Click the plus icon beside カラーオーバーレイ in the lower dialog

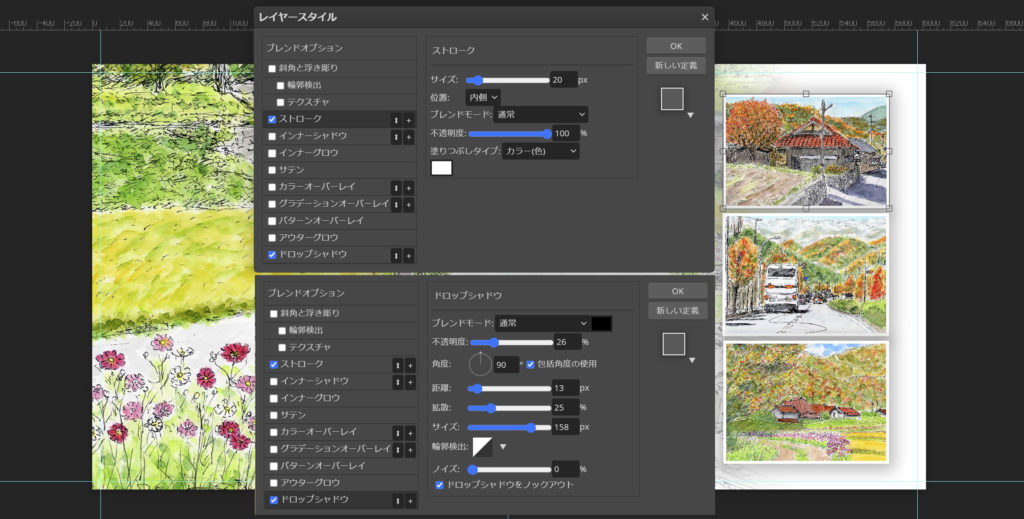pyautogui.click(x=409, y=432)
